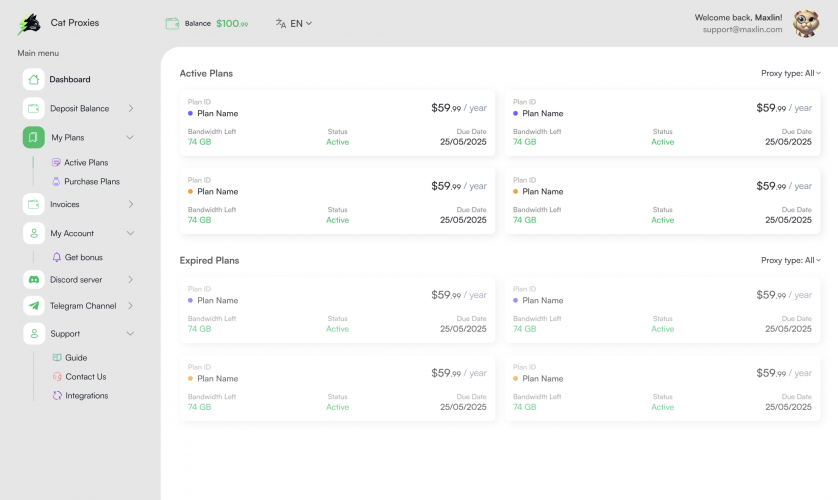Image resolution: width=838 pixels, height=500 pixels.
Task: Open Telegram Channel link
Action: [x=83, y=306]
